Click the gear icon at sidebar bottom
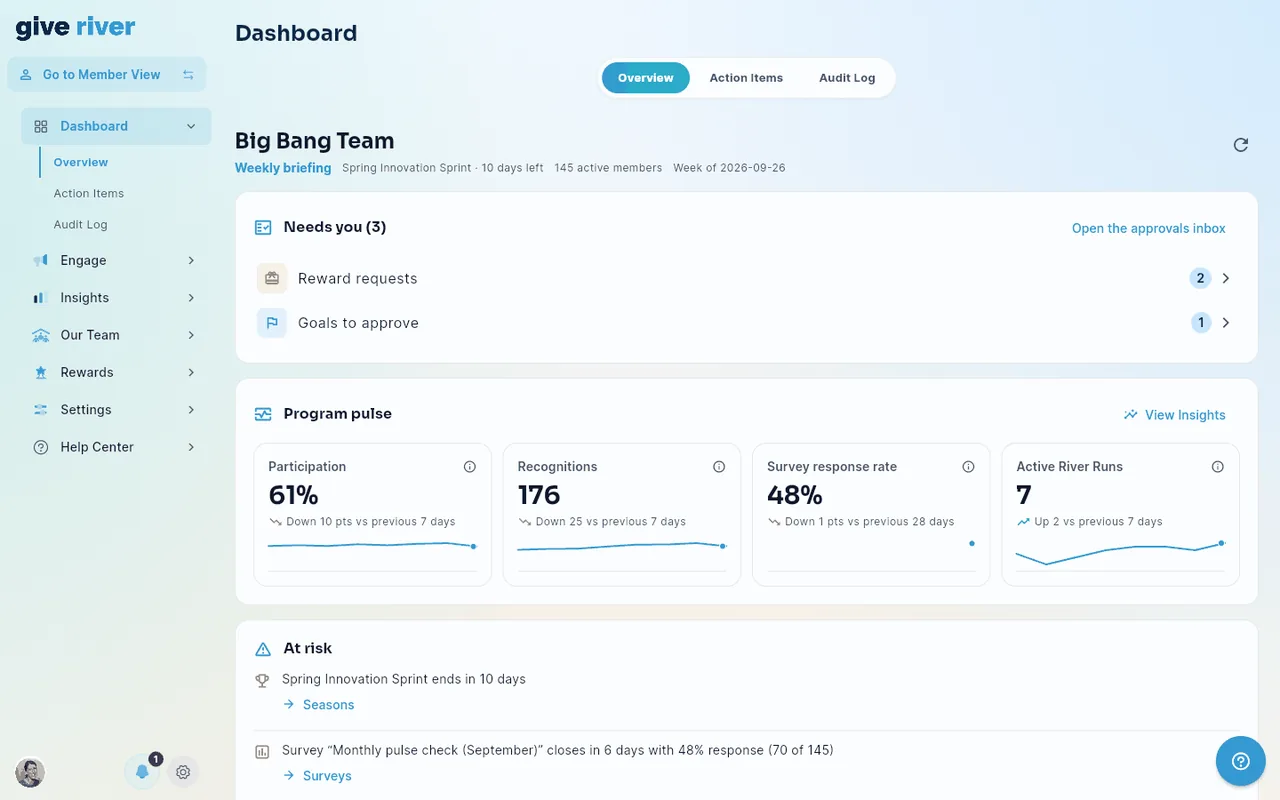This screenshot has height=800, width=1280. point(183,772)
